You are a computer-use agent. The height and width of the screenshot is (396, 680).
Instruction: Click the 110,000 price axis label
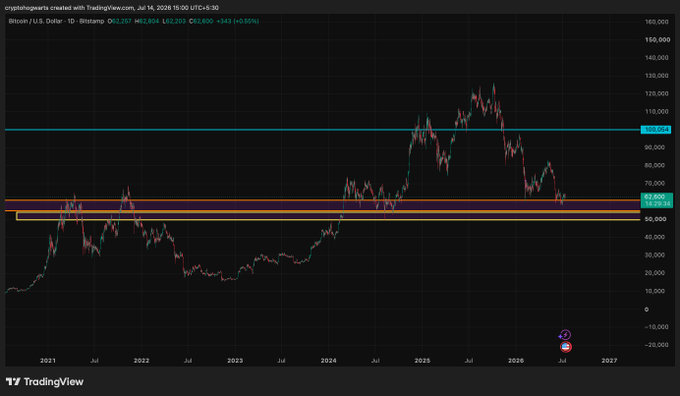[x=656, y=111]
